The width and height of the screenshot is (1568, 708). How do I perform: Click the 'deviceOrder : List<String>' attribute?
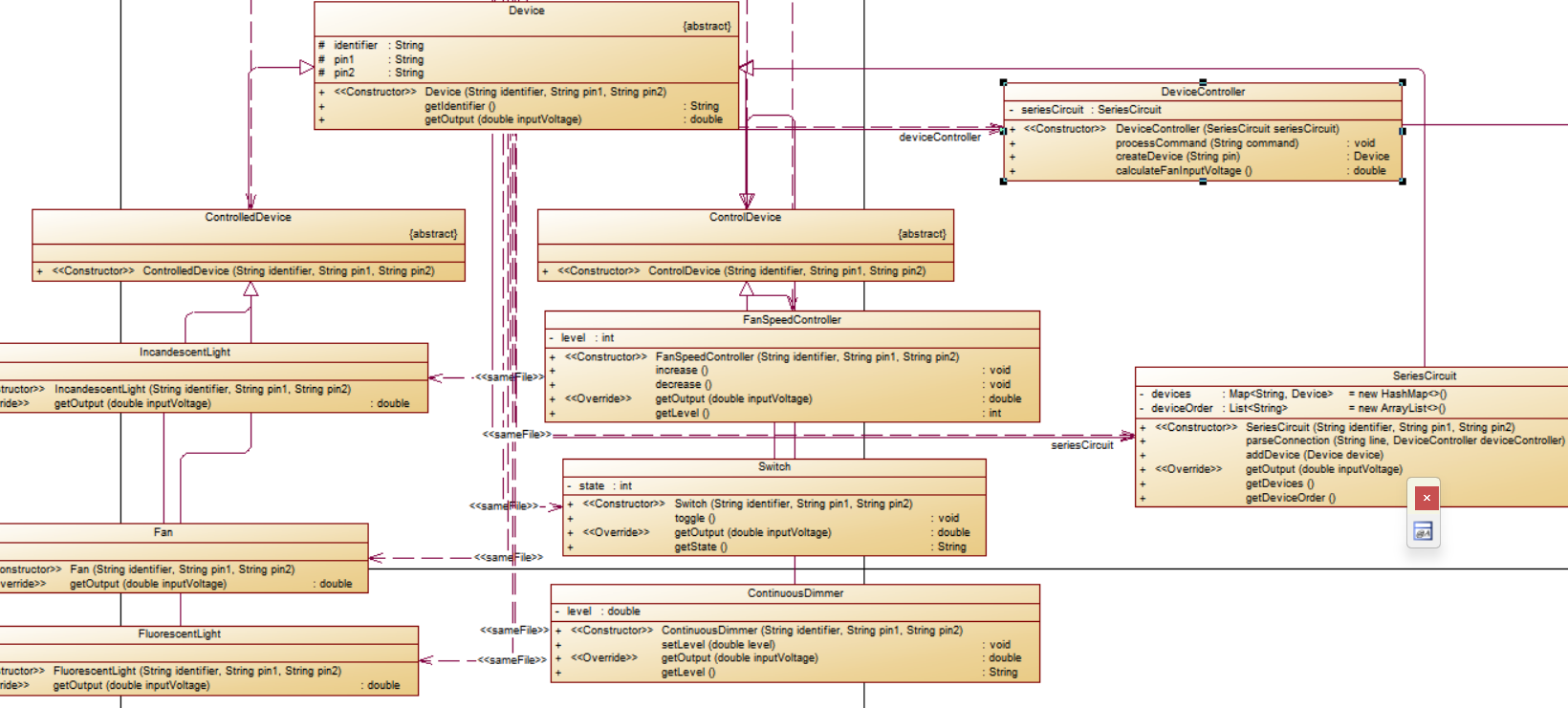[x=1293, y=408]
